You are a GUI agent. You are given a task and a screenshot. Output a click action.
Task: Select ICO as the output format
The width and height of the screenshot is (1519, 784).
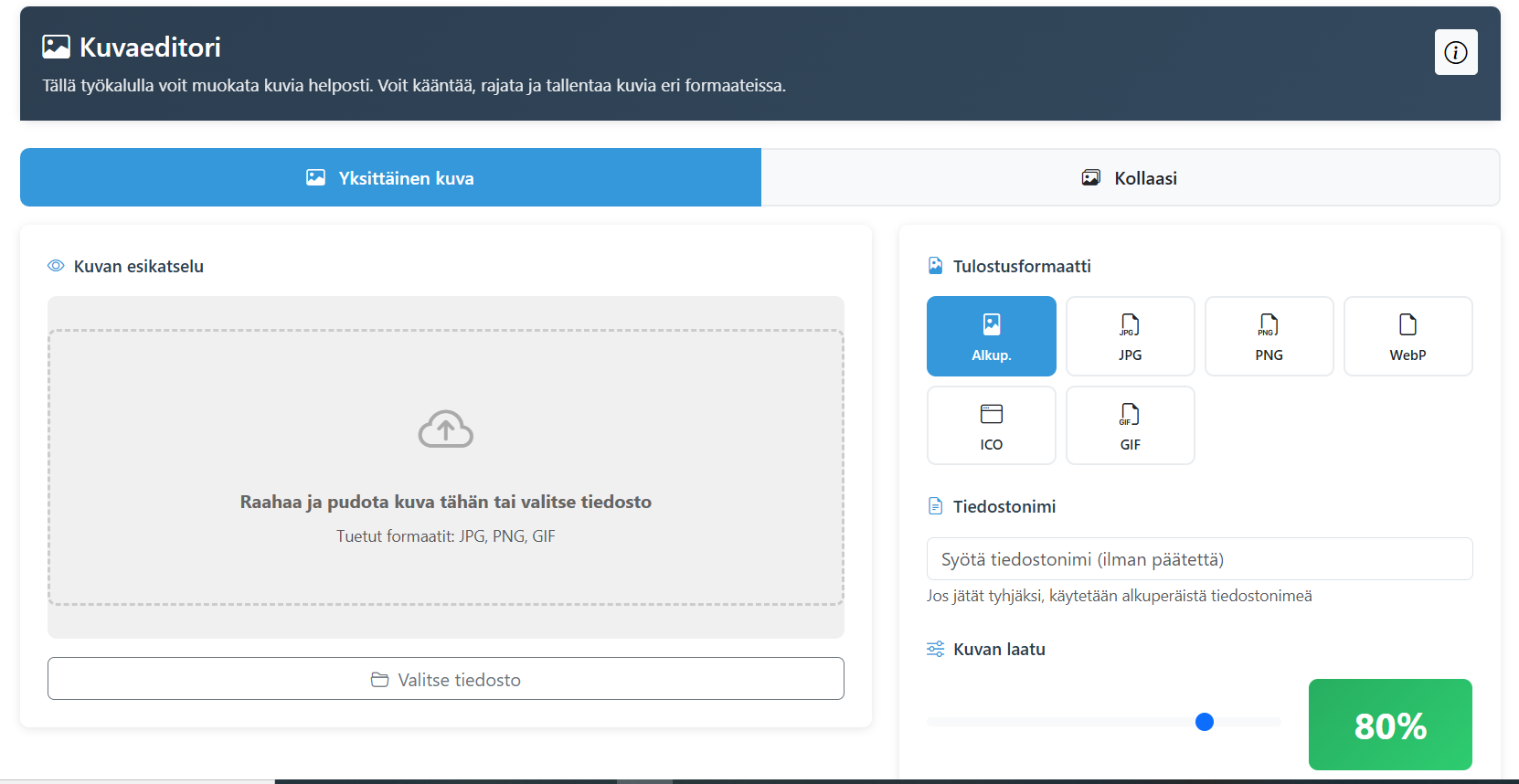coord(991,426)
